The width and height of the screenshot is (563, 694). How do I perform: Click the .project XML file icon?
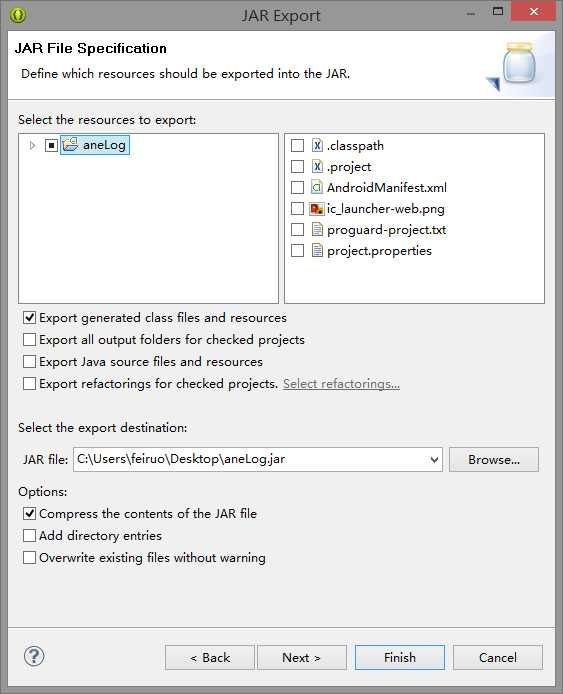pyautogui.click(x=317, y=166)
